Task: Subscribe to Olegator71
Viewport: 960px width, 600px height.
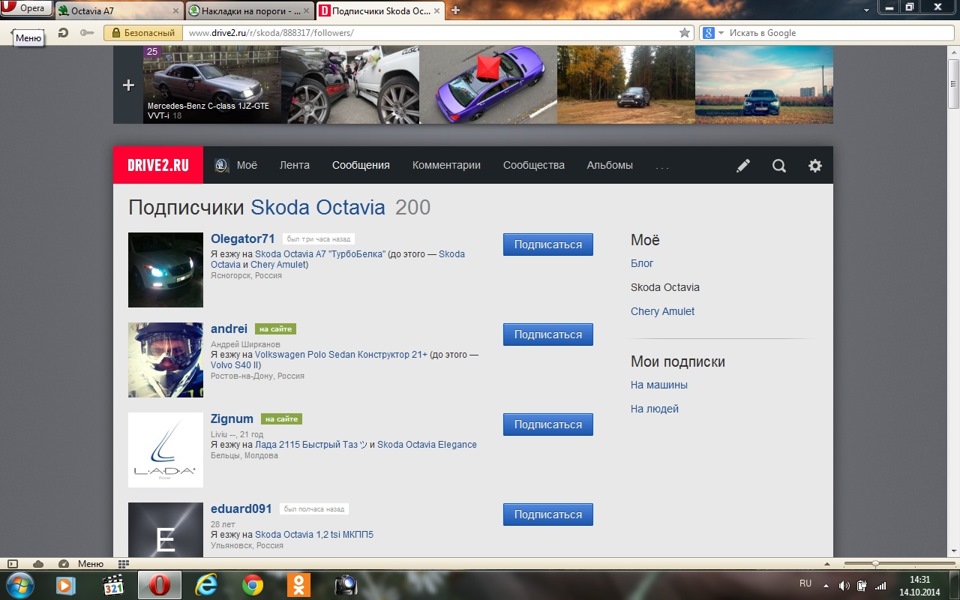Action: [548, 244]
